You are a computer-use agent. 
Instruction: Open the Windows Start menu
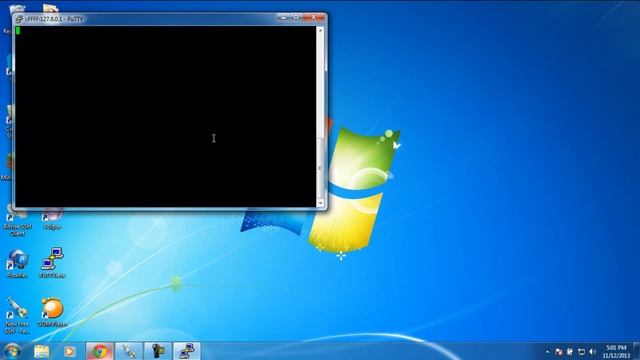point(12,351)
